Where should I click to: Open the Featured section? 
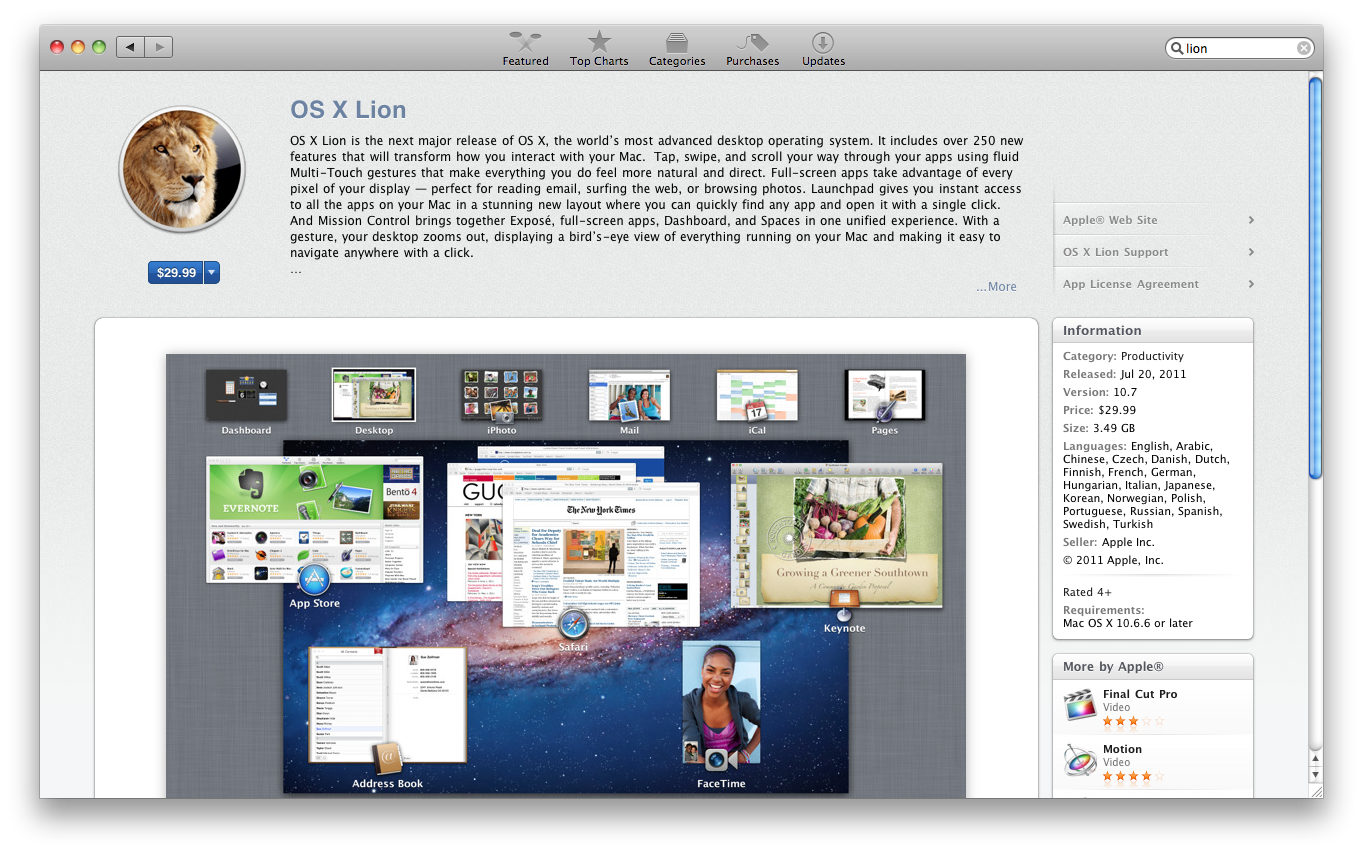point(525,48)
